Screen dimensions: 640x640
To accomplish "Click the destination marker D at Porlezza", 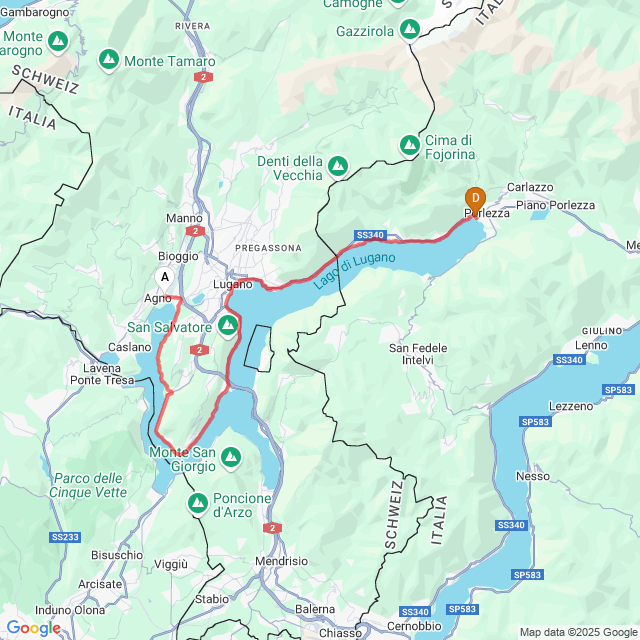I will click(475, 201).
